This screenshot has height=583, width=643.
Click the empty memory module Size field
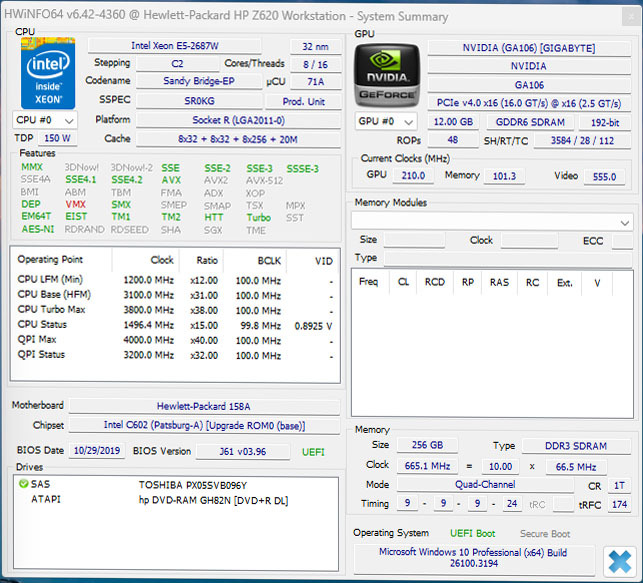pos(414,240)
